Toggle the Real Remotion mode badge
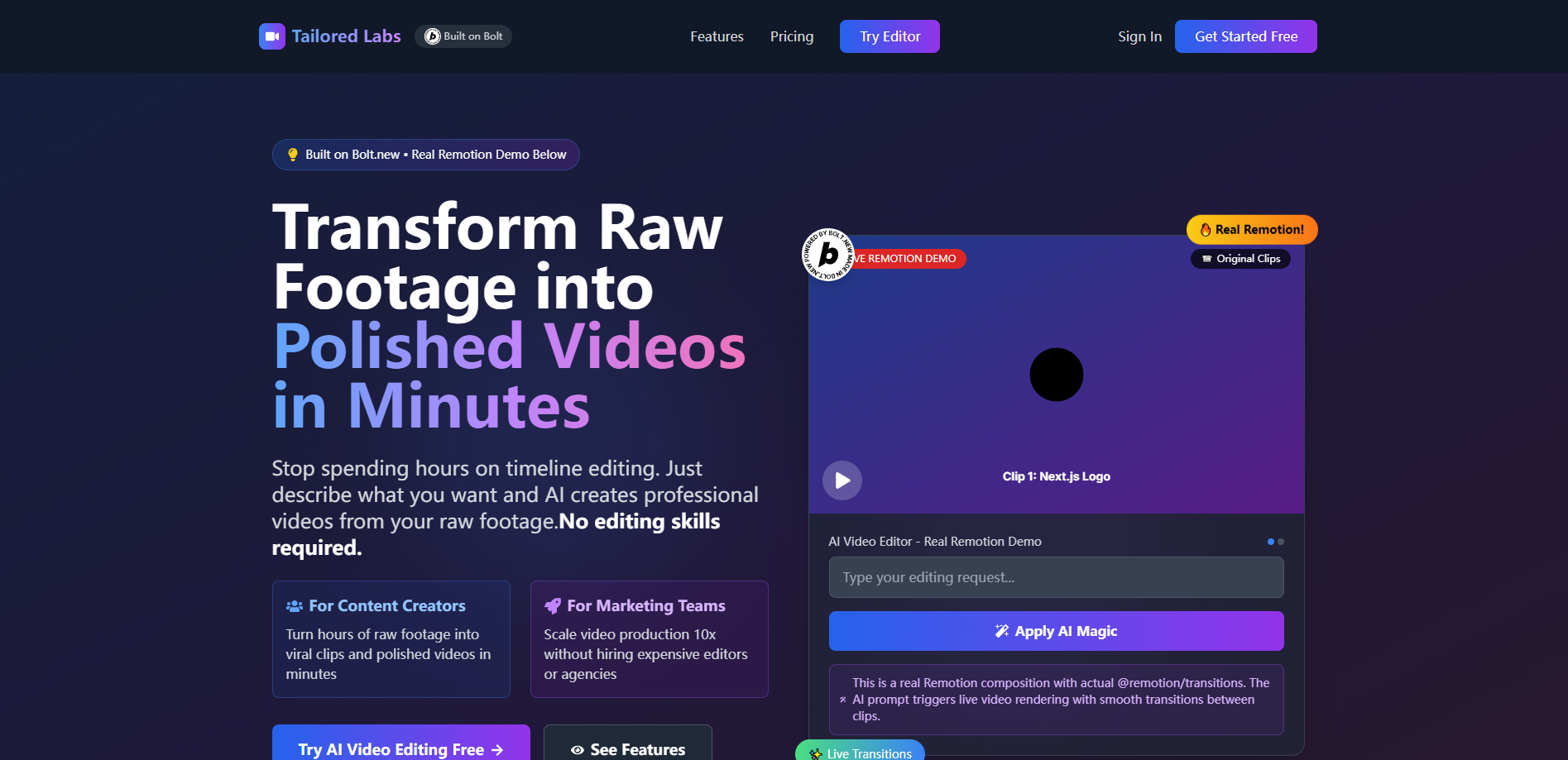This screenshot has width=1568, height=760. pyautogui.click(x=1251, y=229)
